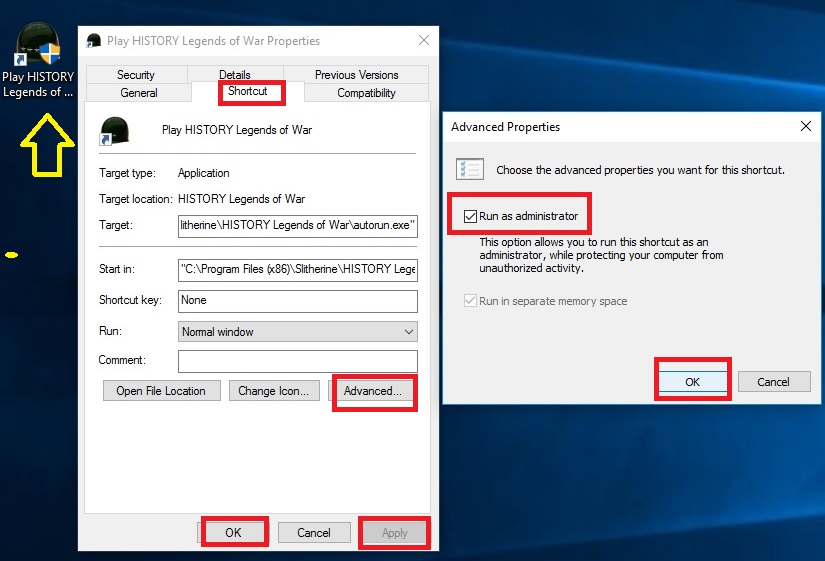
Task: Open the Compatibility tab
Action: pyautogui.click(x=366, y=93)
